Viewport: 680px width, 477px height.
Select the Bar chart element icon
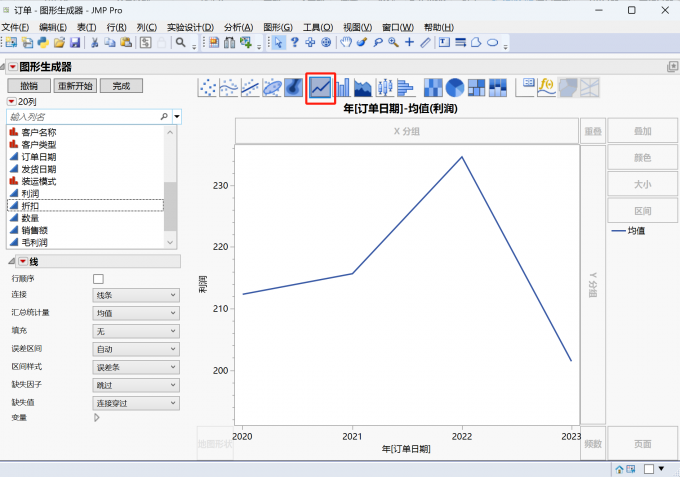click(x=343, y=88)
